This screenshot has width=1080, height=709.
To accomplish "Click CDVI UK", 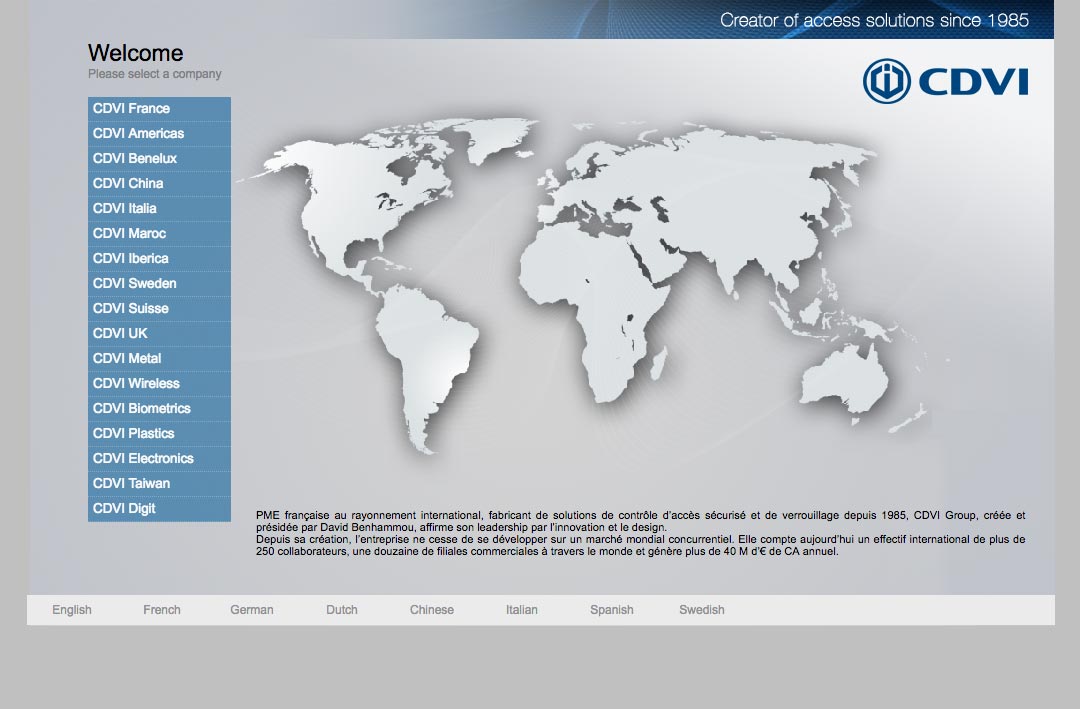I will (159, 333).
